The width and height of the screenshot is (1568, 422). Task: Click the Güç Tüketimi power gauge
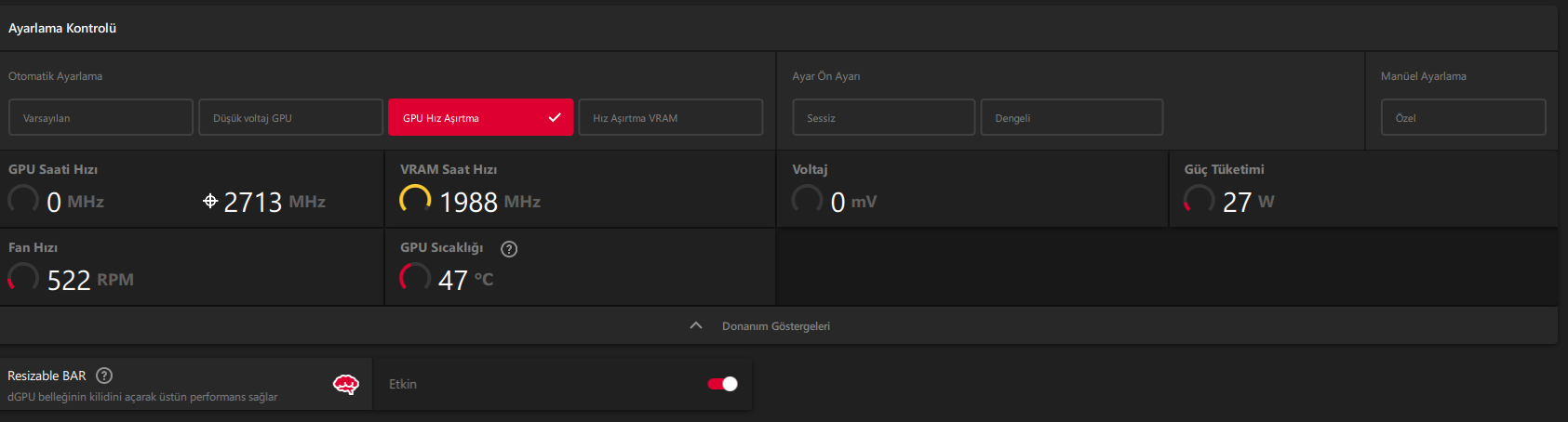click(x=1199, y=199)
